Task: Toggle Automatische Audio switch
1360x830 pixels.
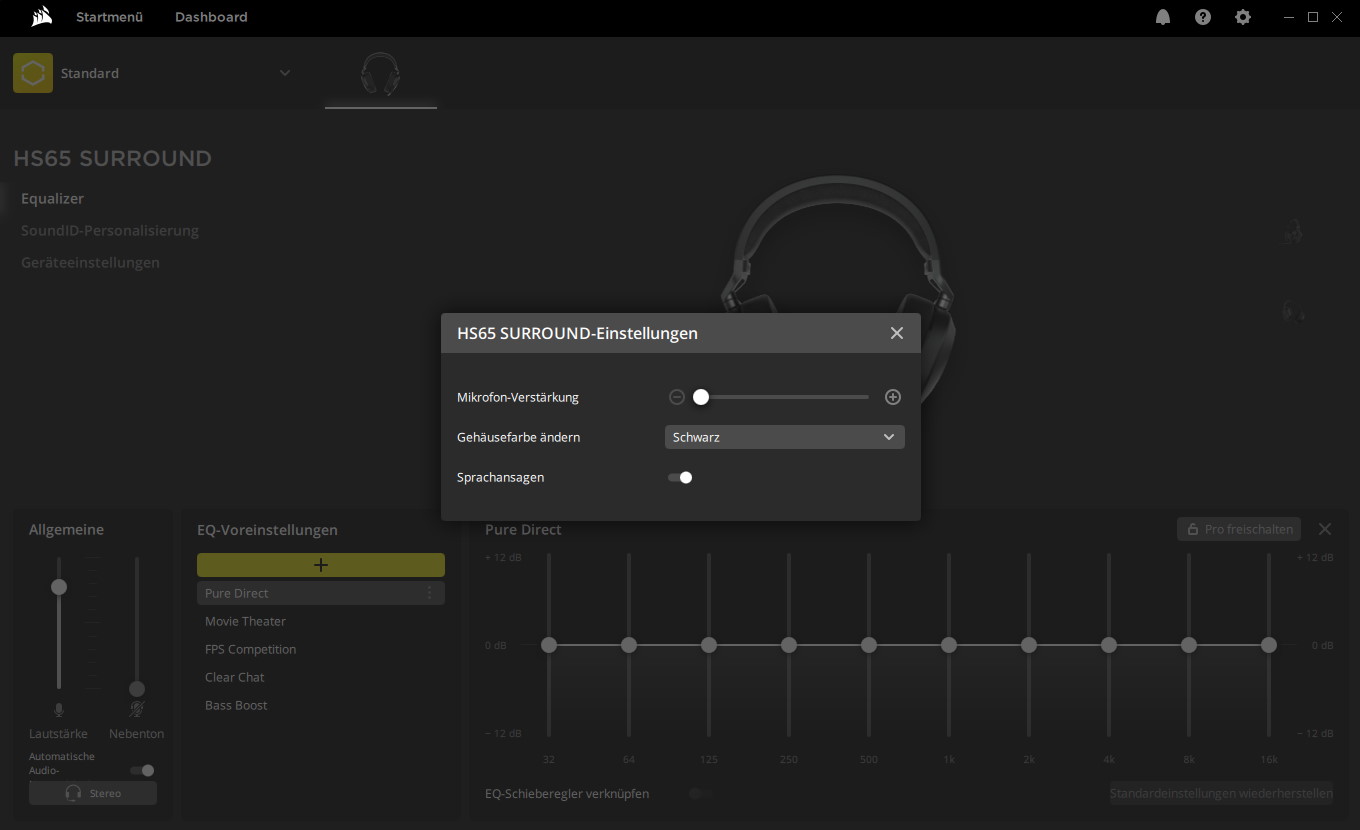Action: [142, 770]
